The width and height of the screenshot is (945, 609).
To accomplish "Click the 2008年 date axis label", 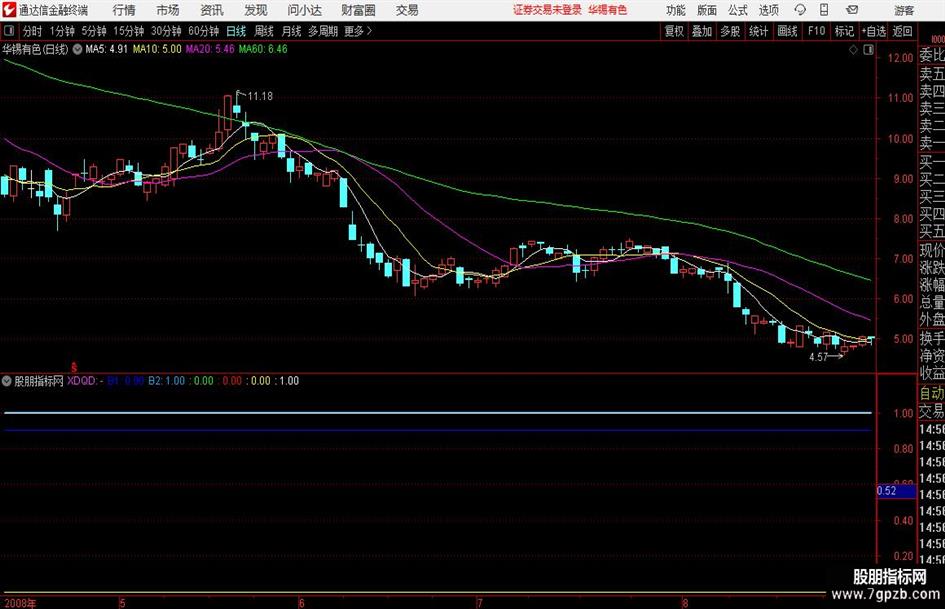I will click(x=20, y=603).
